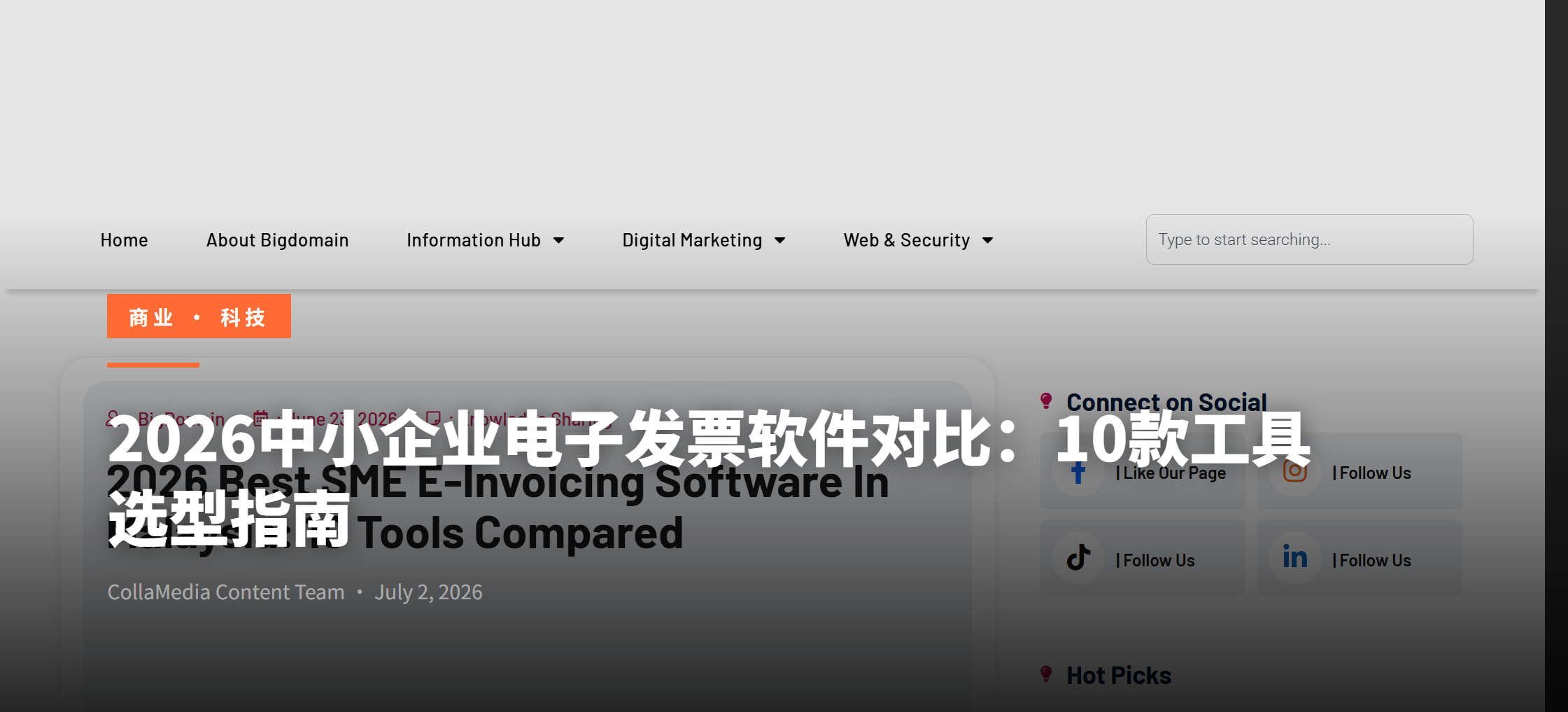The image size is (1568, 712).
Task: Click '| Follow Us' next to the TikTok icon
Action: coord(1155,561)
